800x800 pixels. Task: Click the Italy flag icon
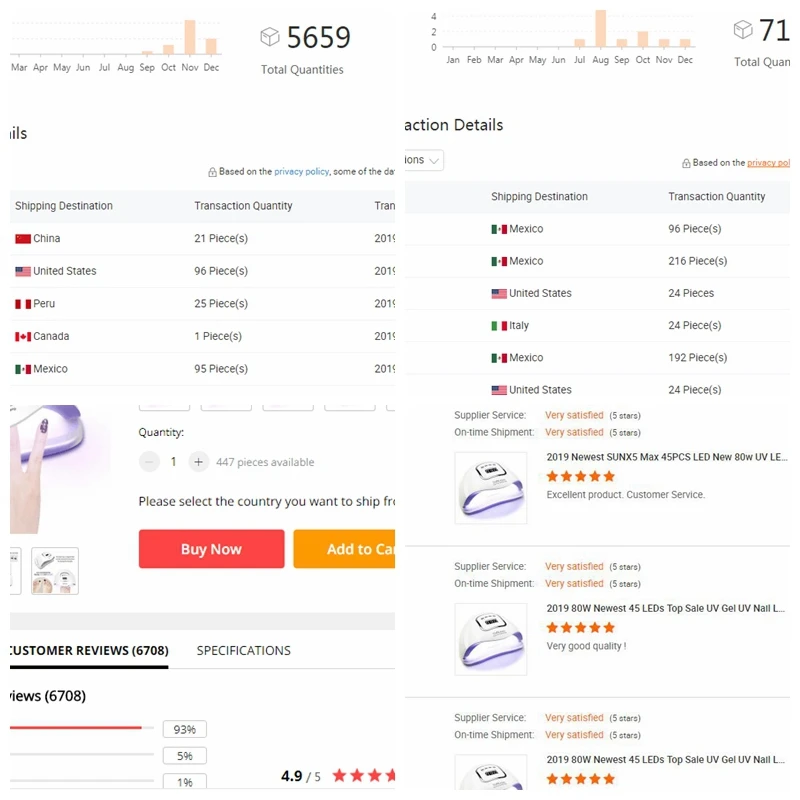pyautogui.click(x=499, y=326)
